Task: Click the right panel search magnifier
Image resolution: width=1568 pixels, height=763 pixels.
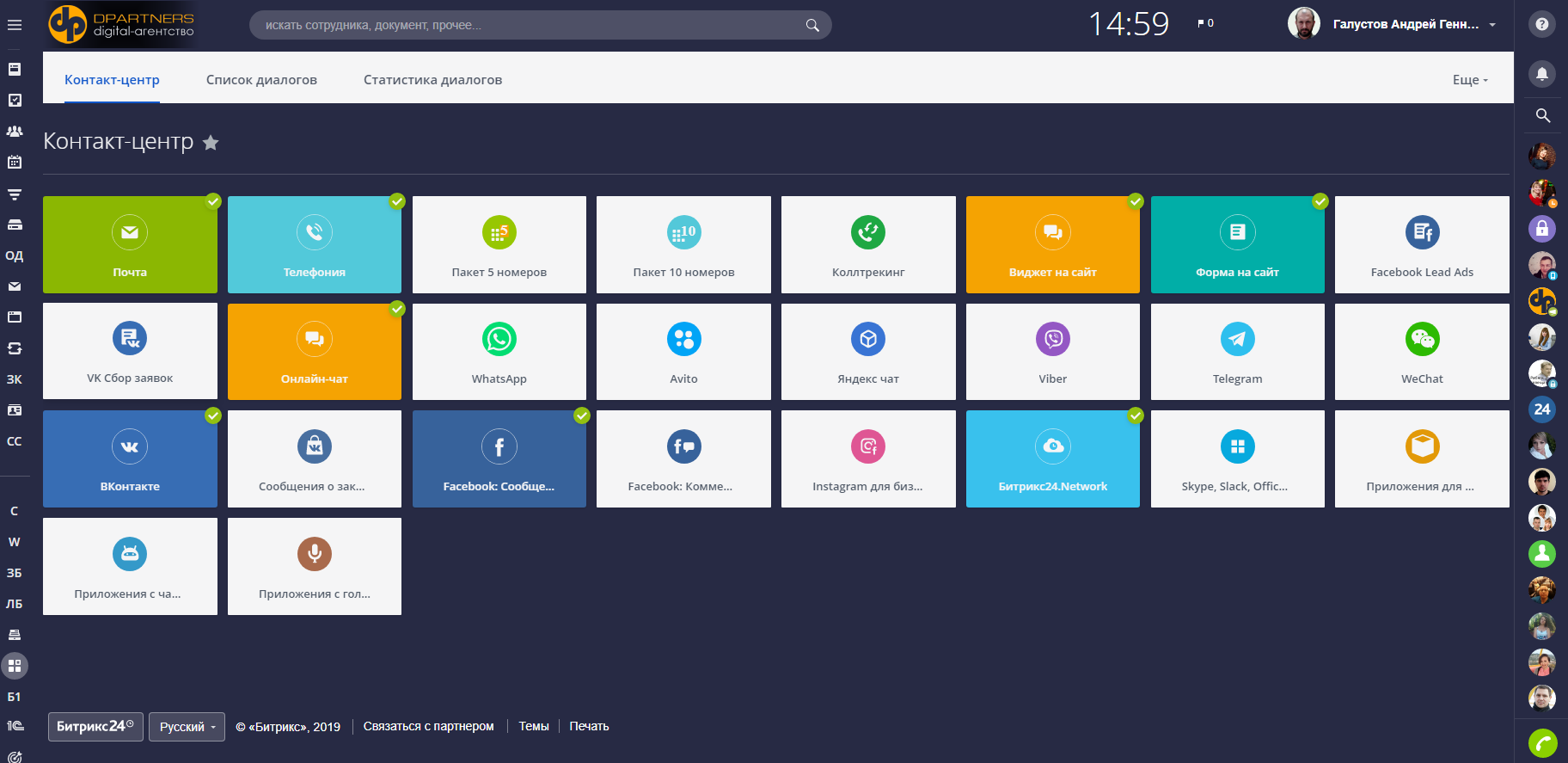Action: 1543,115
